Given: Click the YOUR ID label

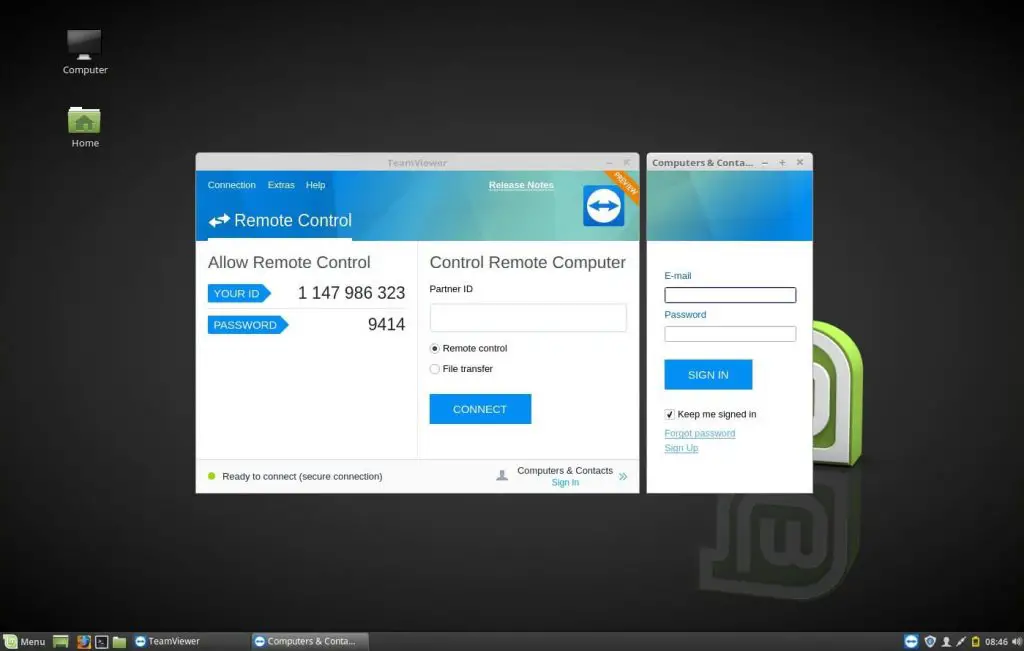Looking at the screenshot, I should click(x=237, y=293).
